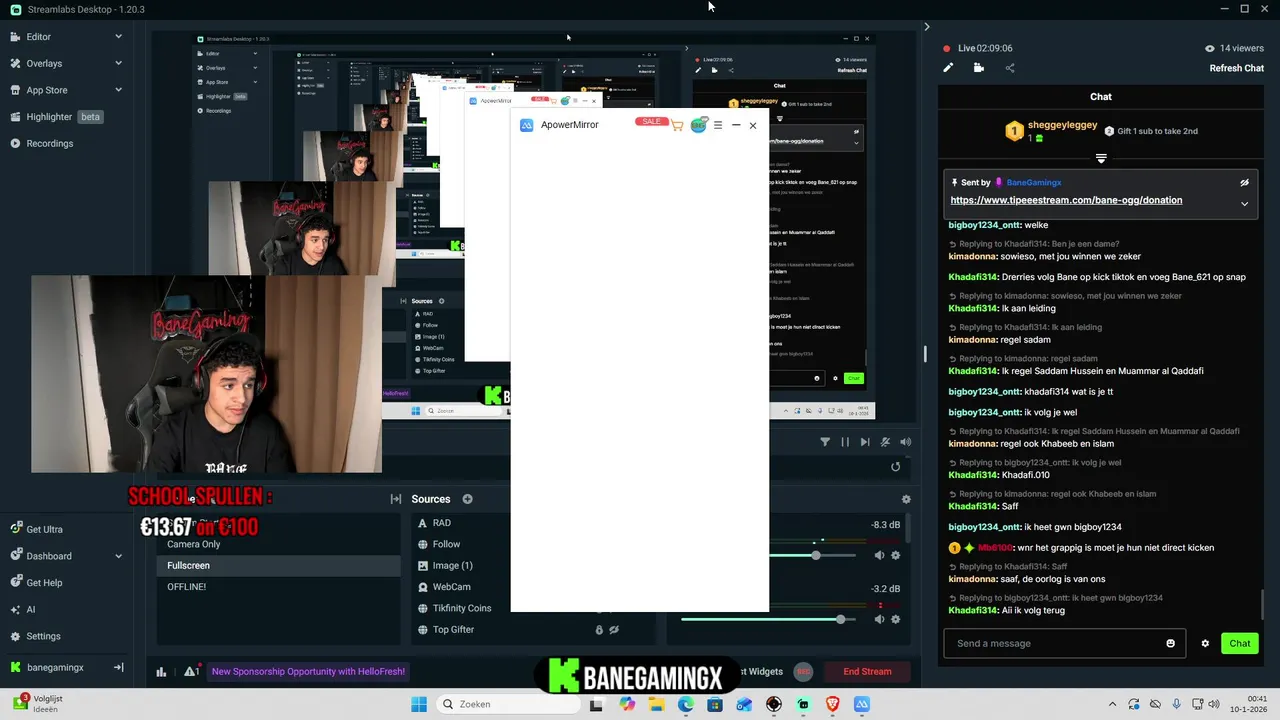Viewport: 1280px width, 720px height.
Task: Toggle the 14 viewers eye icon
Action: (1210, 48)
